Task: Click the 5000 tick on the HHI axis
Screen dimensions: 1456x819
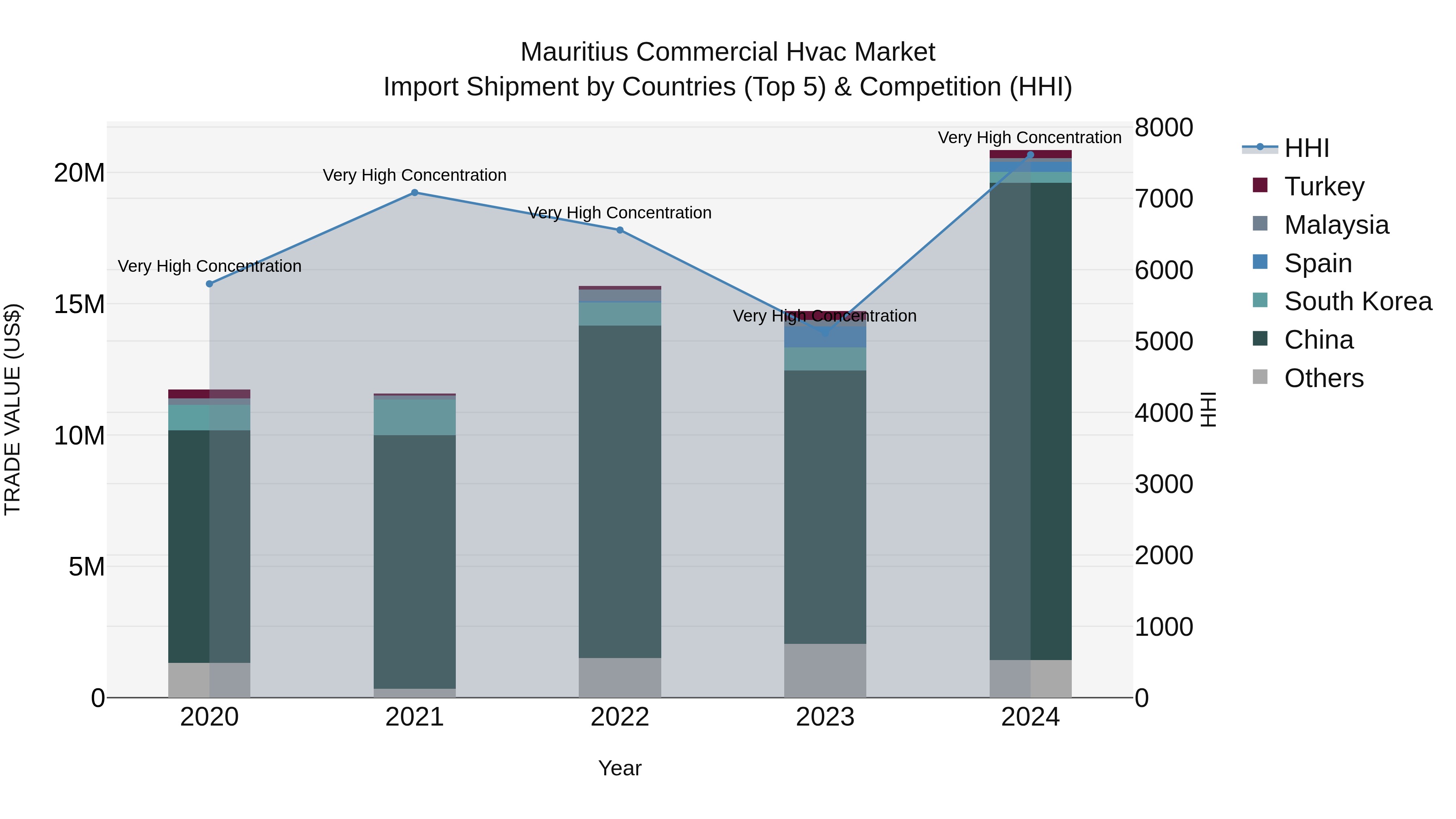Action: tap(1164, 341)
